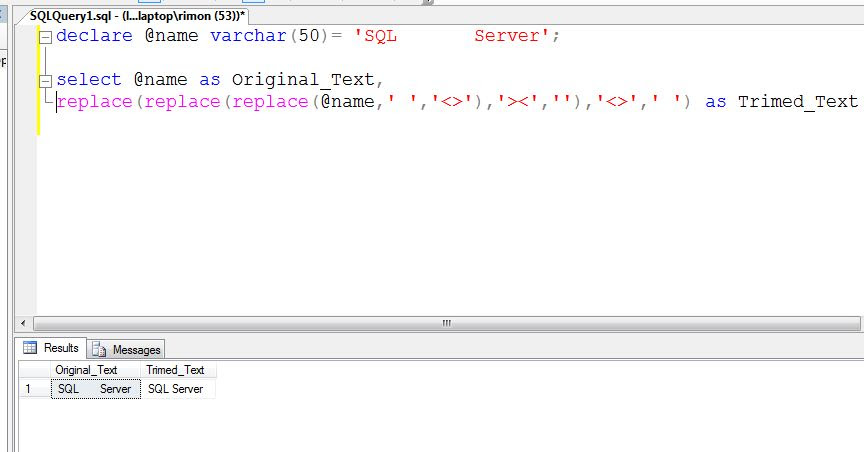Select row header number 1
The width and height of the screenshot is (864, 452).
point(35,389)
